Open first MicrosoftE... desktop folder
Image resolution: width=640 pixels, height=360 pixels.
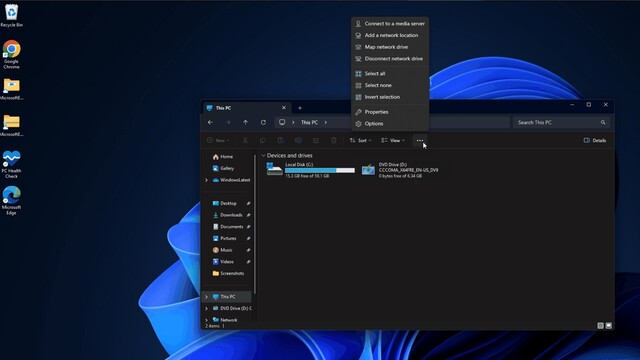11,90
